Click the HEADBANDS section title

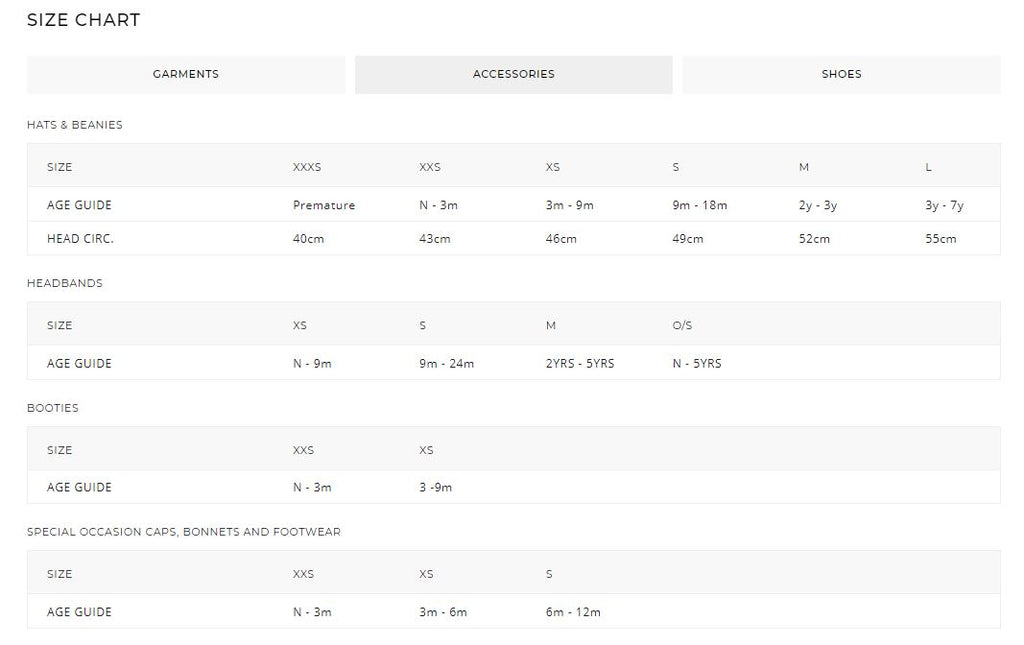(65, 283)
